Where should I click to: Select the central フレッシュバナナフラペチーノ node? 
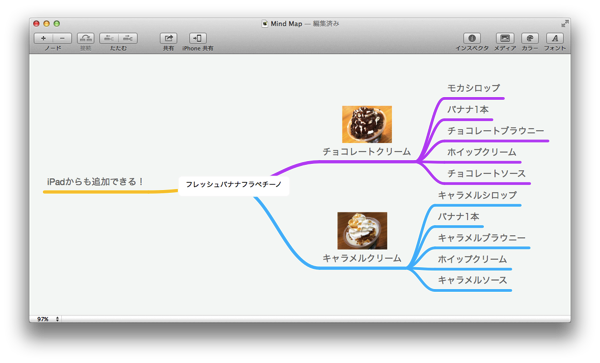point(234,185)
